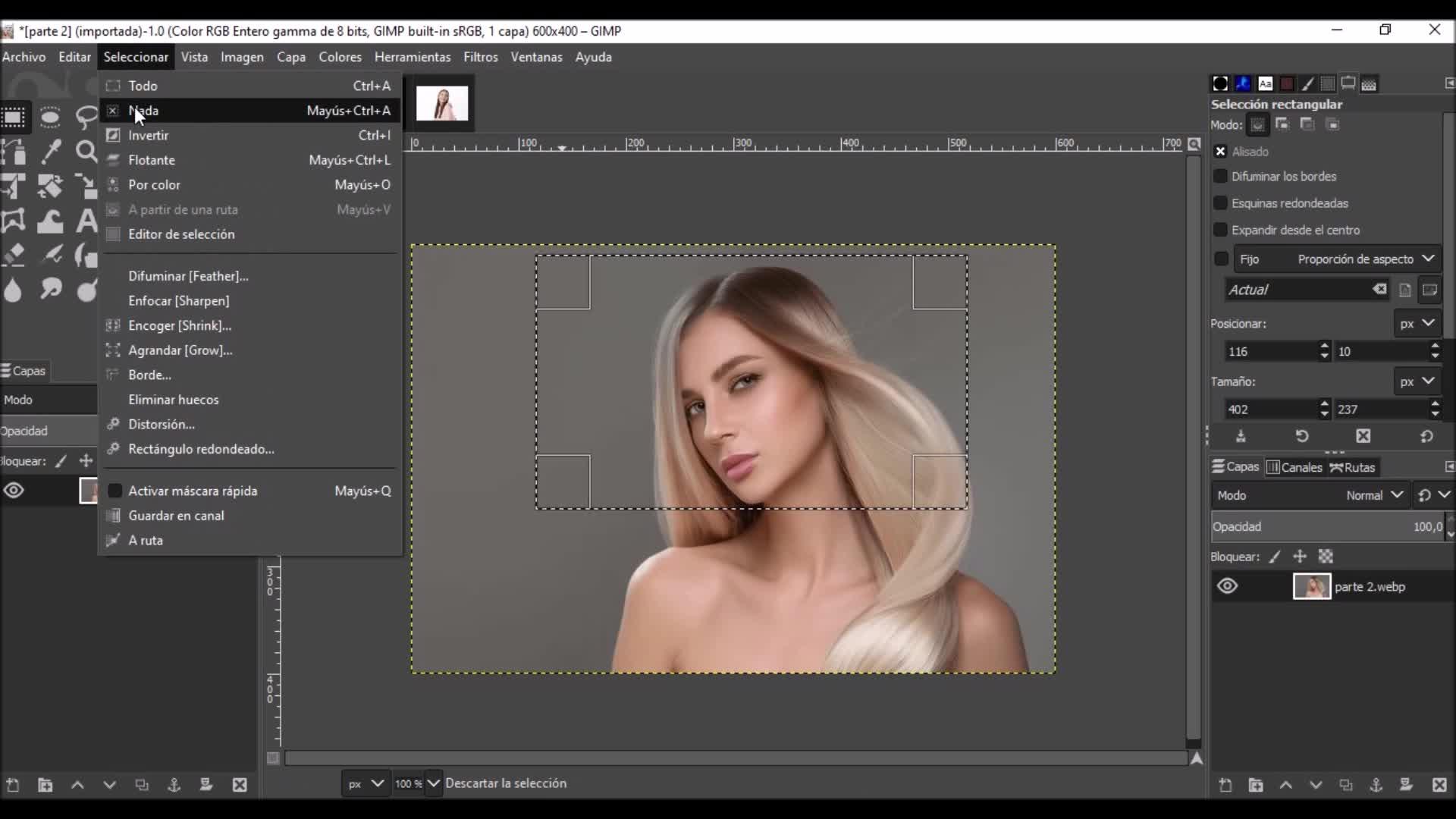Select the Color Picker tool
The image size is (1456, 819).
(50, 152)
